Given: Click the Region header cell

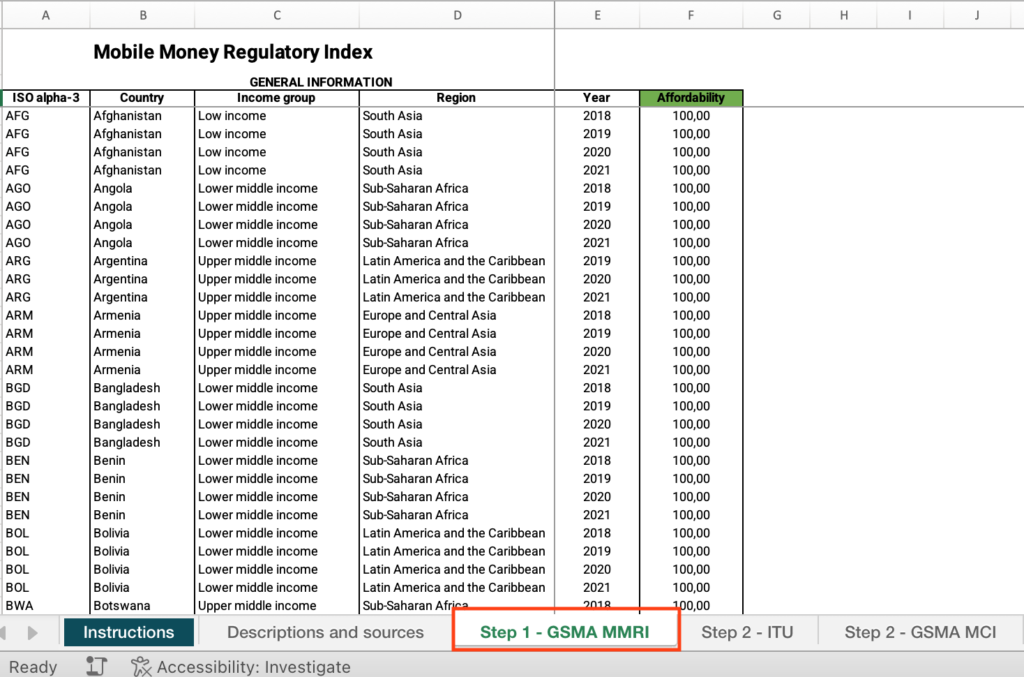Looking at the screenshot, I should pyautogui.click(x=456, y=98).
